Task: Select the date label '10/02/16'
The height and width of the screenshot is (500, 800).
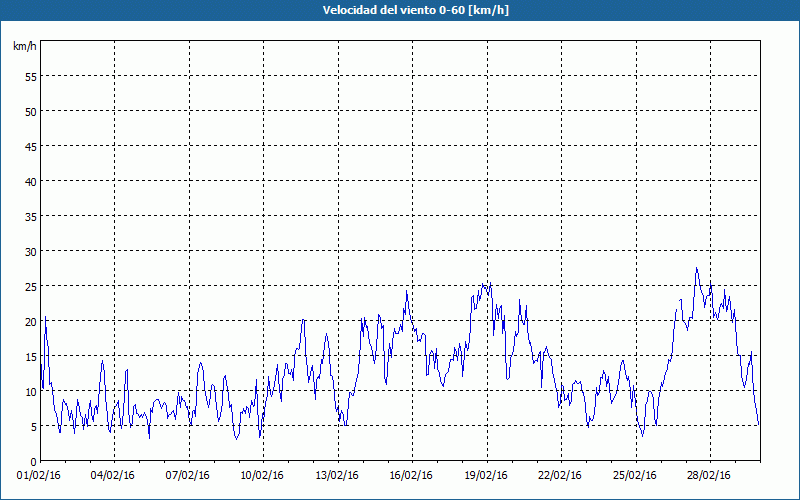Action: tap(262, 476)
